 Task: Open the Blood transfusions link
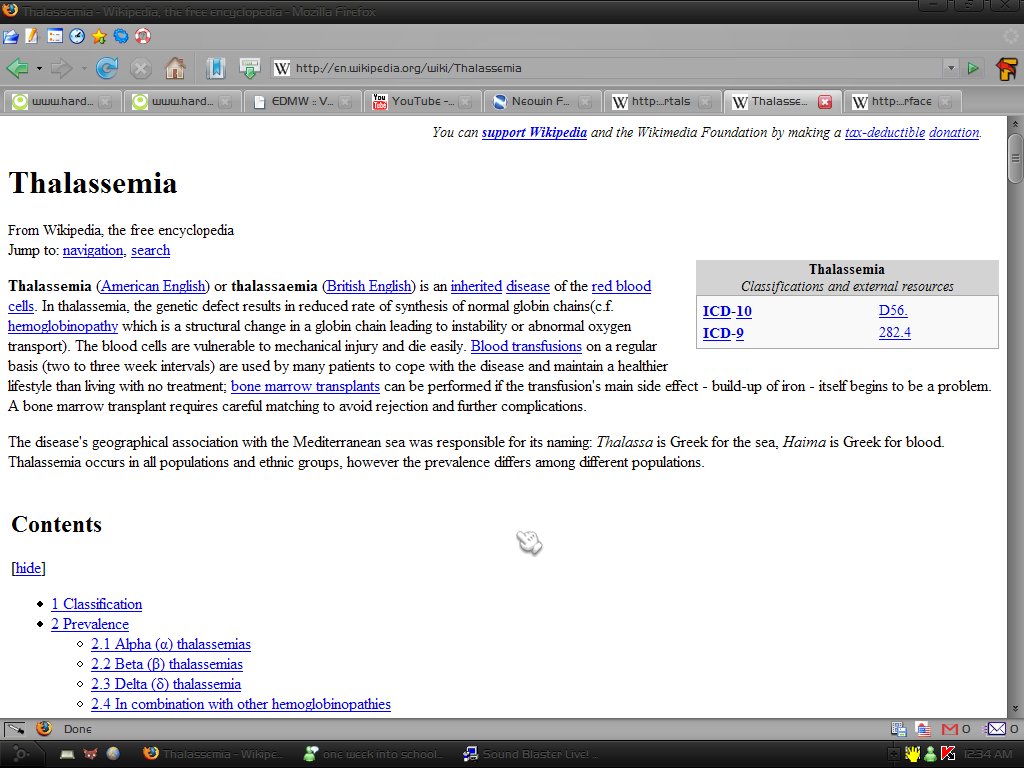coord(526,346)
